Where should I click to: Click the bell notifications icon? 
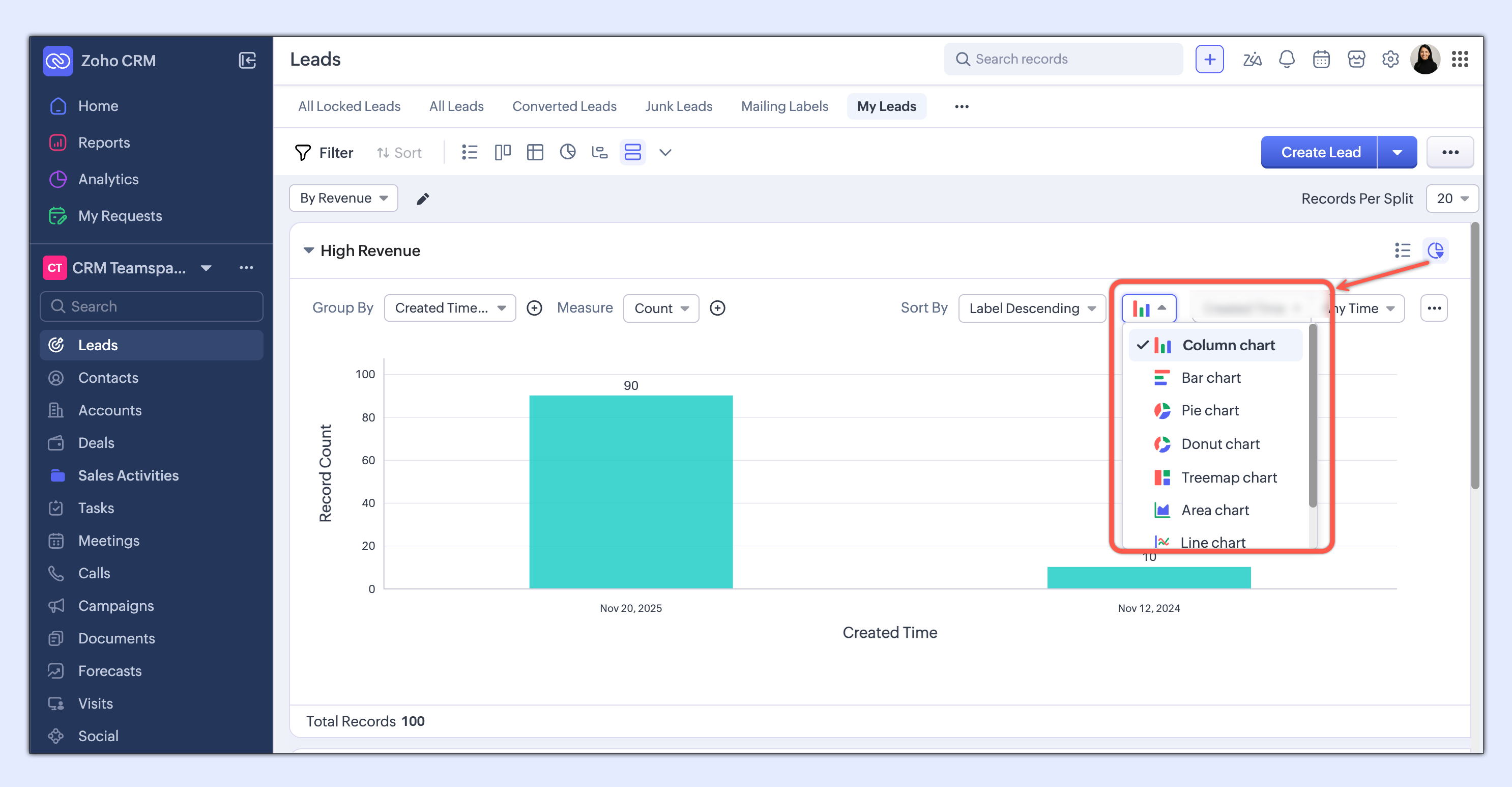[x=1286, y=60]
